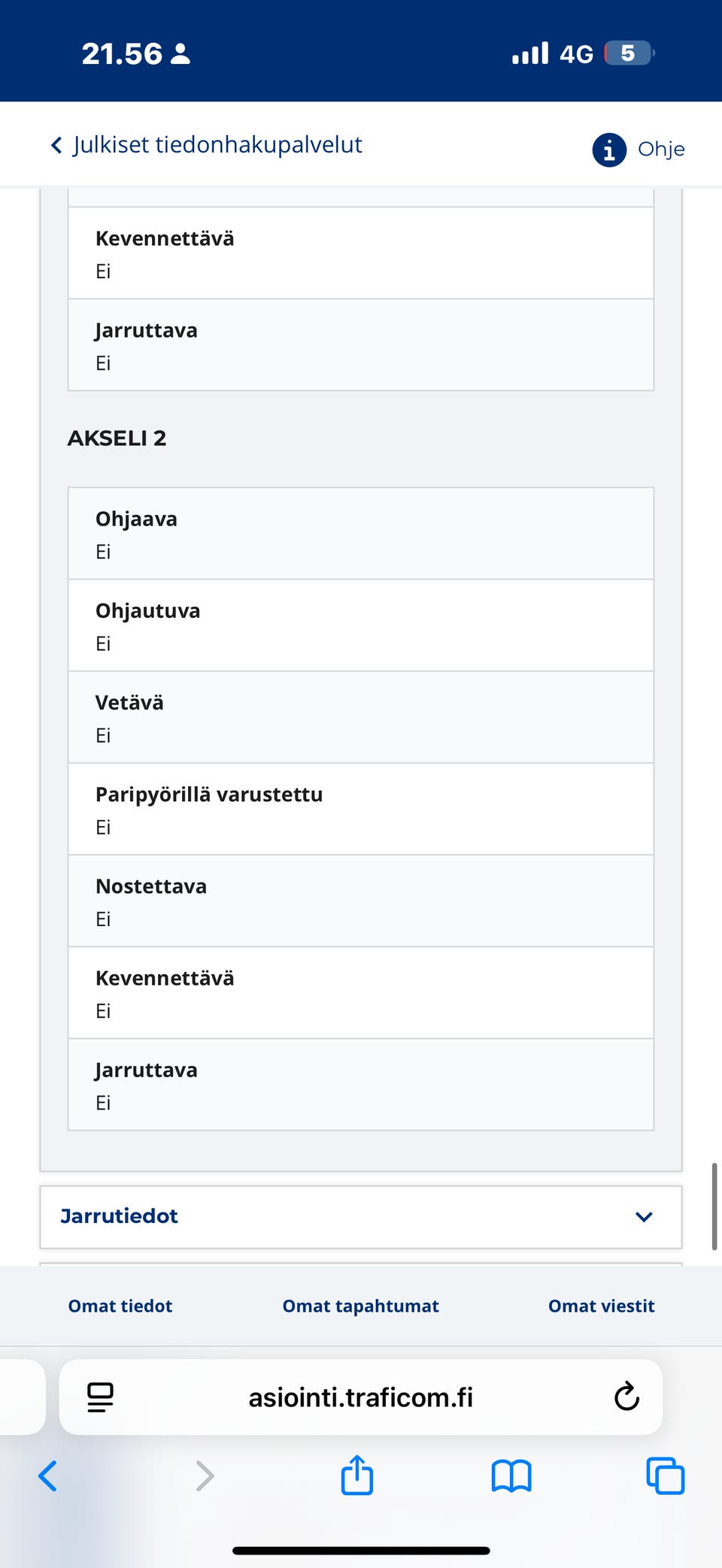Open Safari bookmarks book icon
Image resolution: width=722 pixels, height=1568 pixels.
pos(511,1476)
